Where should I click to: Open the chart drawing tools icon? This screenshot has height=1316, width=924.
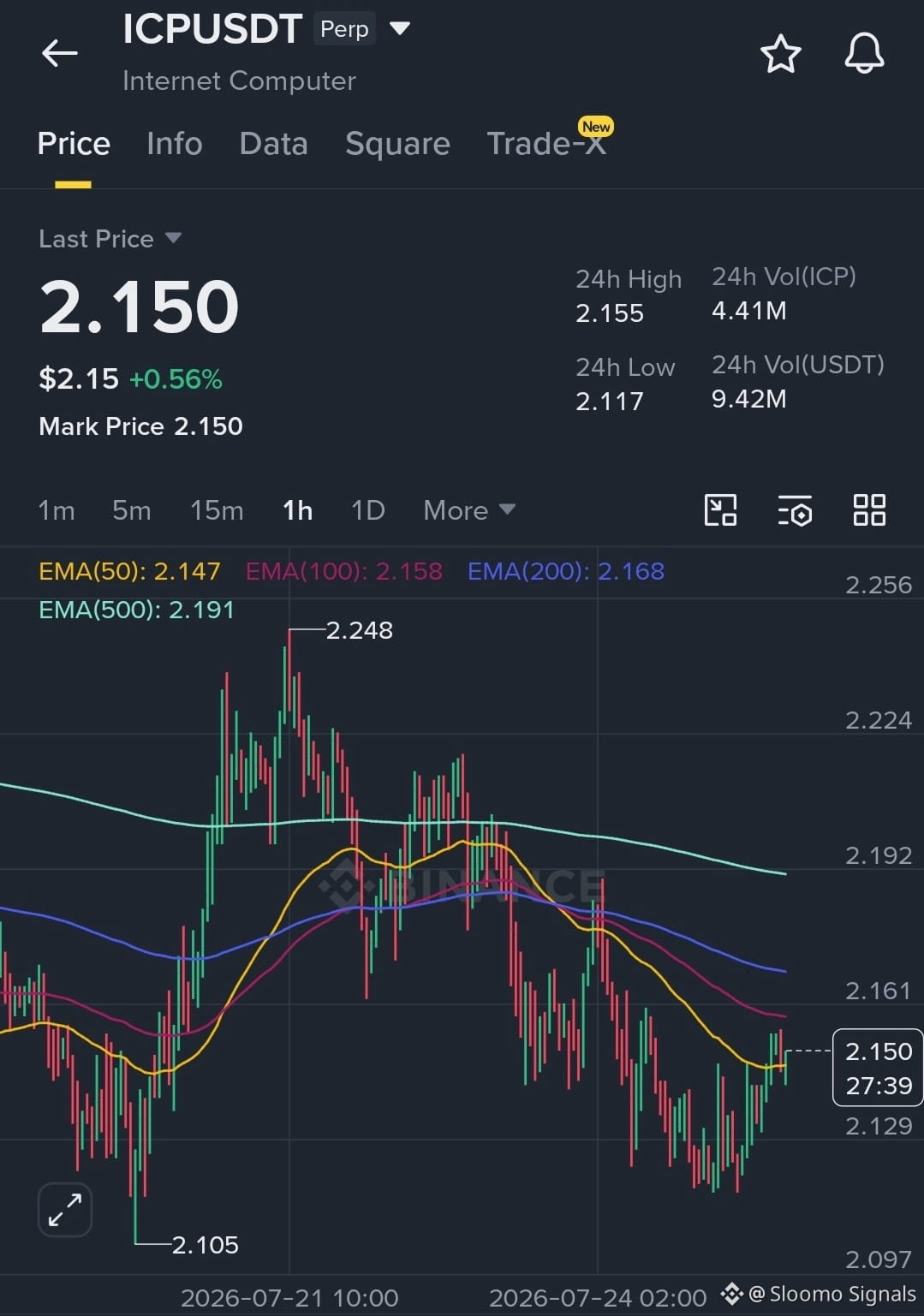tap(720, 510)
